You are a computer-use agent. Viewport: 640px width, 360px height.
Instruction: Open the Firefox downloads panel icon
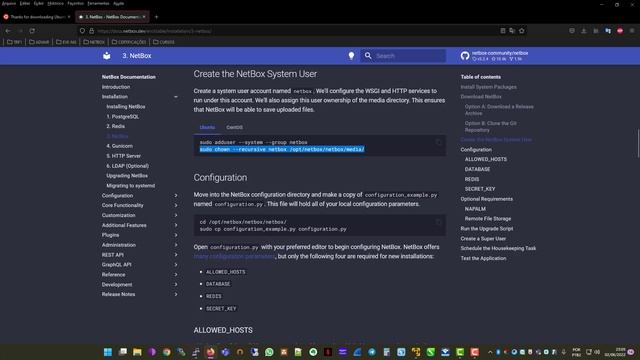coord(584,31)
